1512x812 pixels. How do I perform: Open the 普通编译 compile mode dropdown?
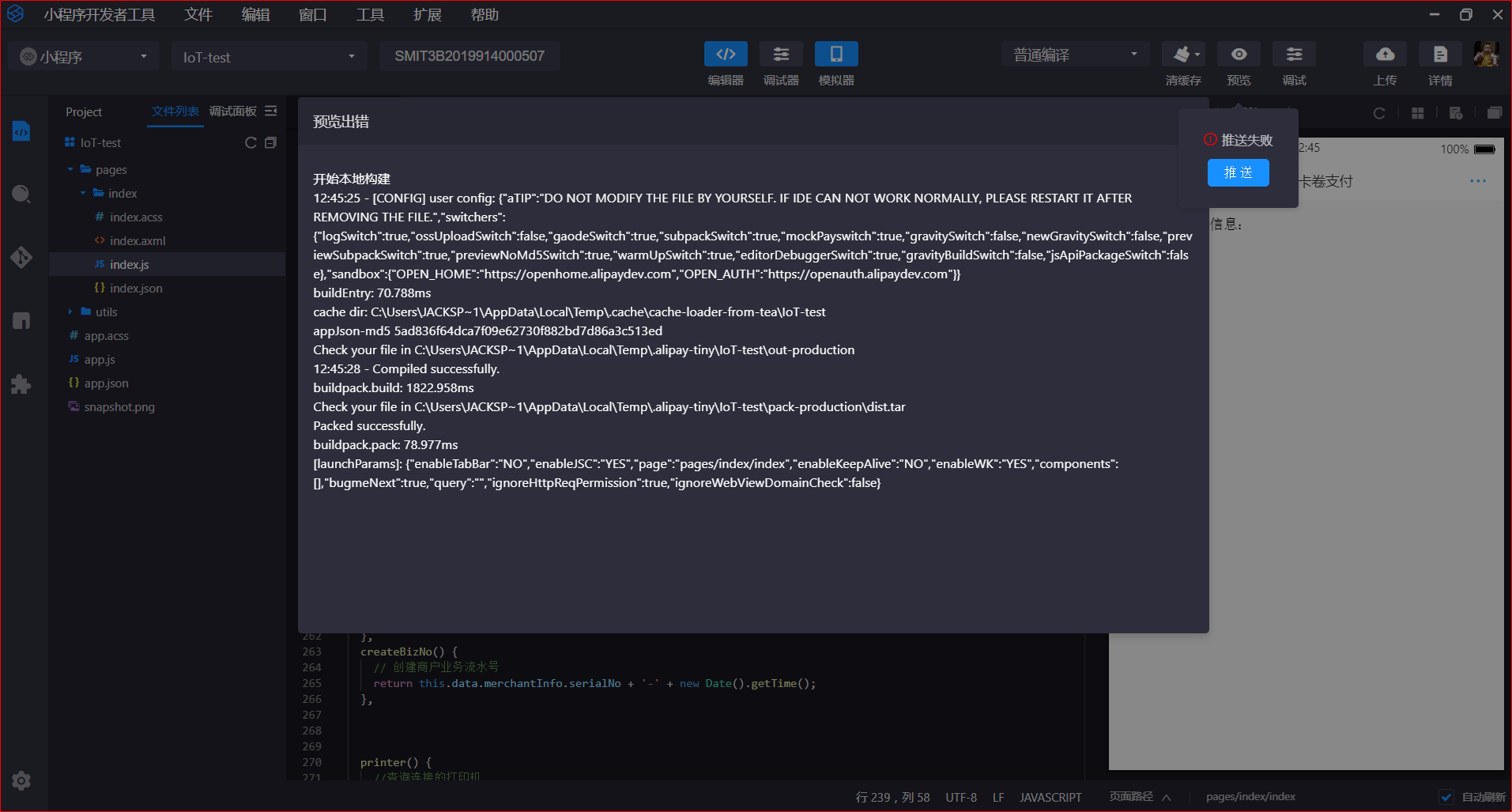[x=1075, y=55]
